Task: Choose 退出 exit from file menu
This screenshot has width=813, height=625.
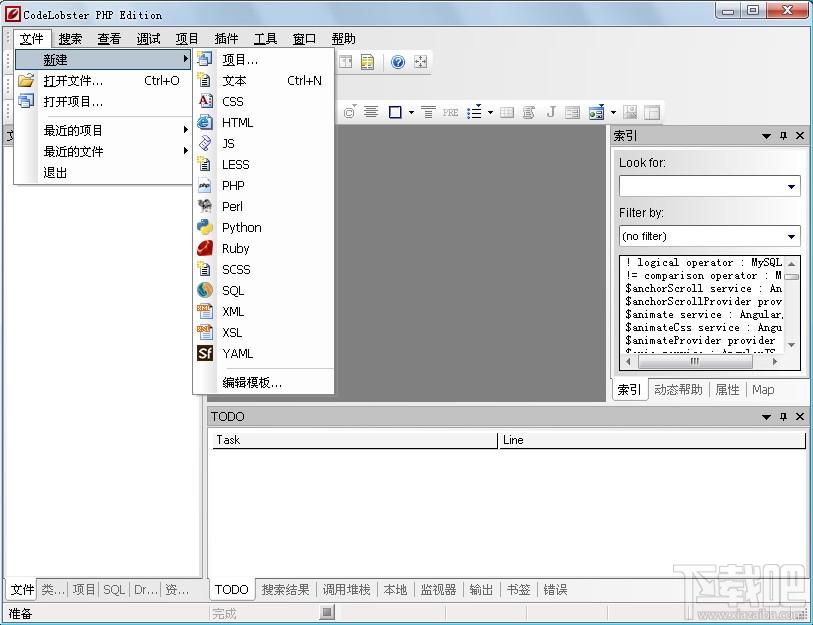Action: (x=103, y=173)
